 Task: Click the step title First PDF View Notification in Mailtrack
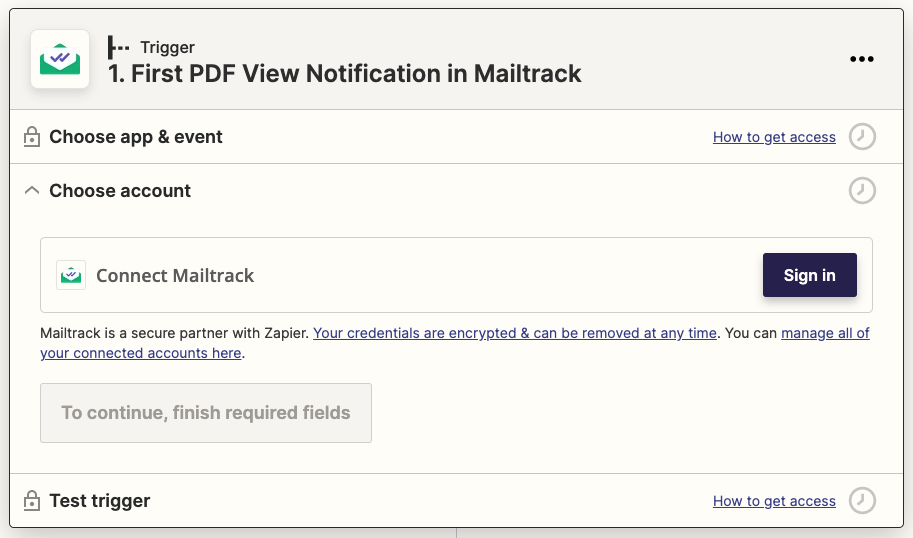pos(345,74)
